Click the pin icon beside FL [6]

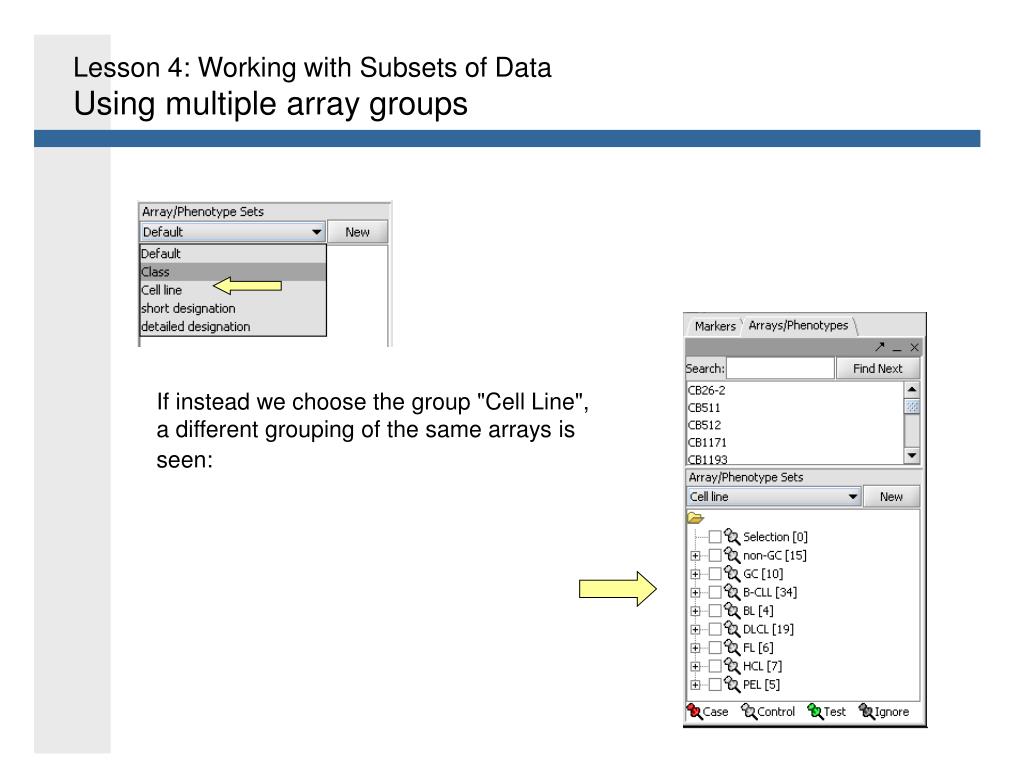(732, 648)
